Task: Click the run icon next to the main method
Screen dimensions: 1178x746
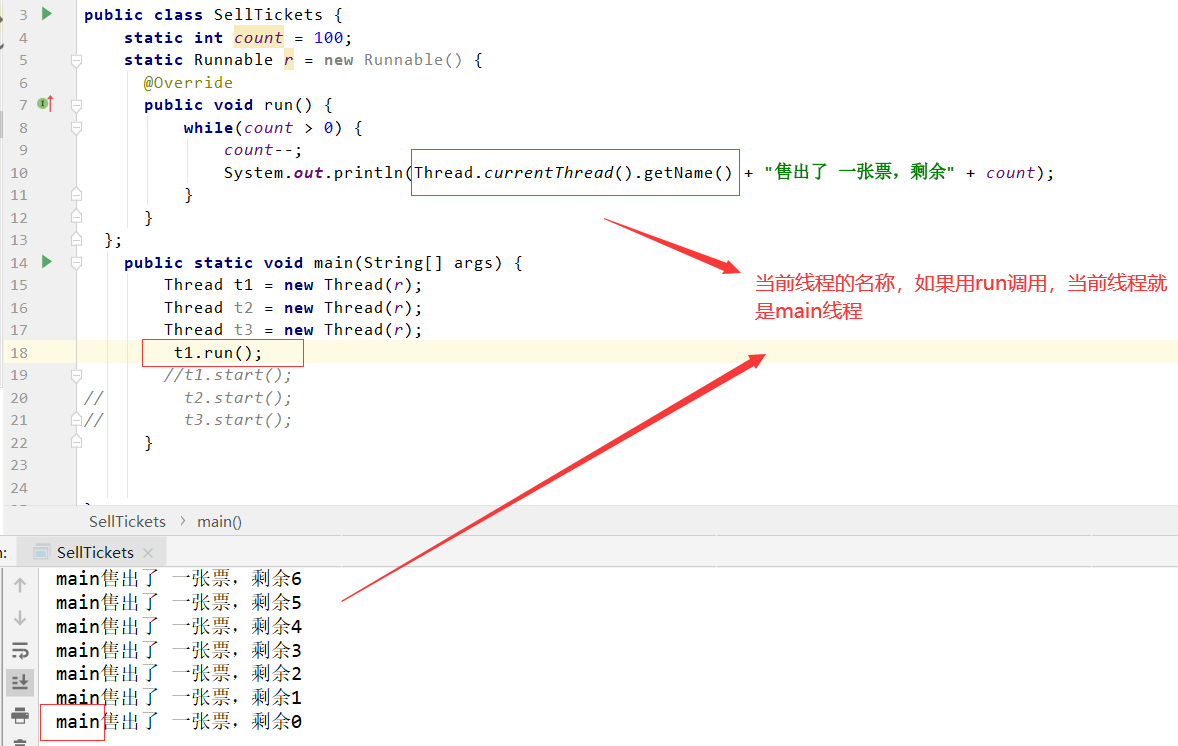Action: 45,262
